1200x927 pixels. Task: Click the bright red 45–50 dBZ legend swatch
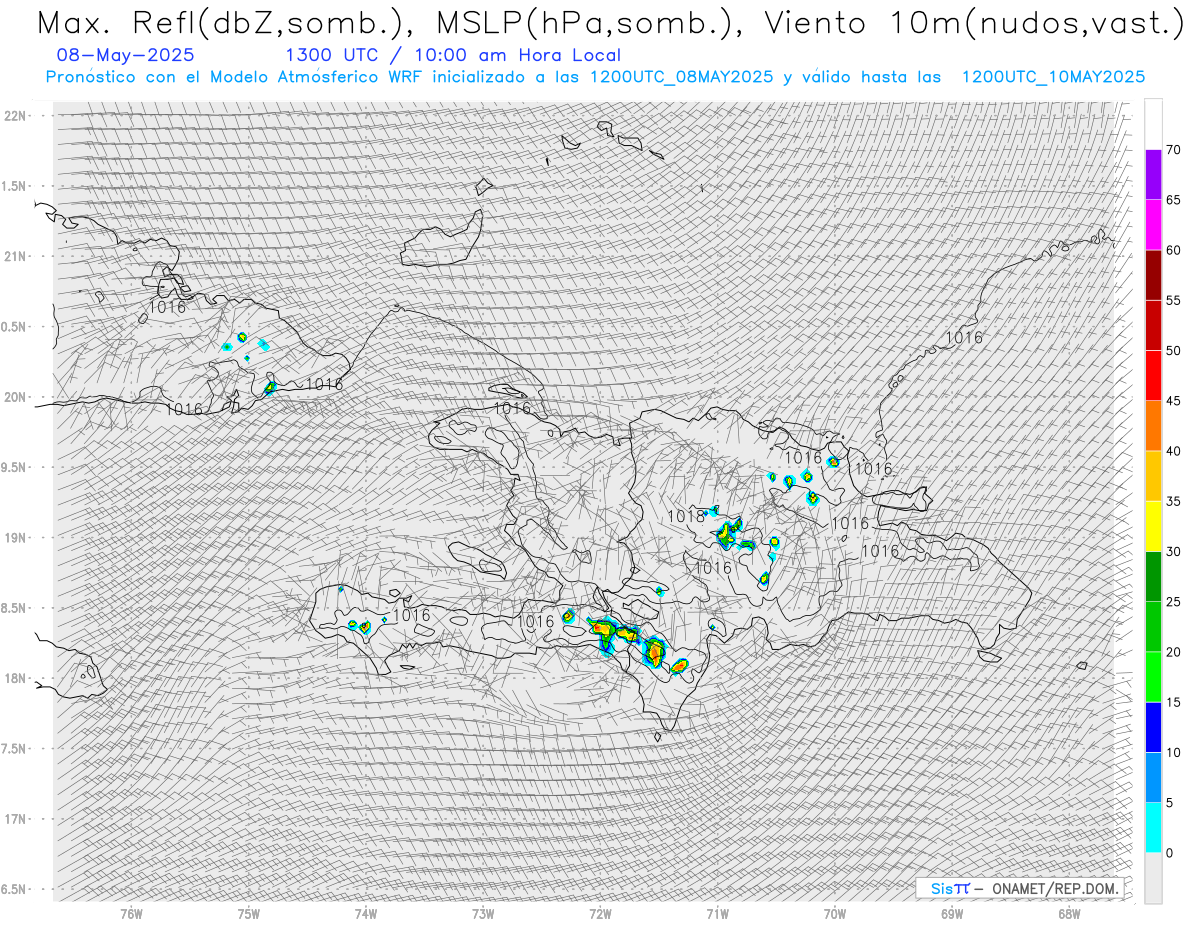[1153, 376]
